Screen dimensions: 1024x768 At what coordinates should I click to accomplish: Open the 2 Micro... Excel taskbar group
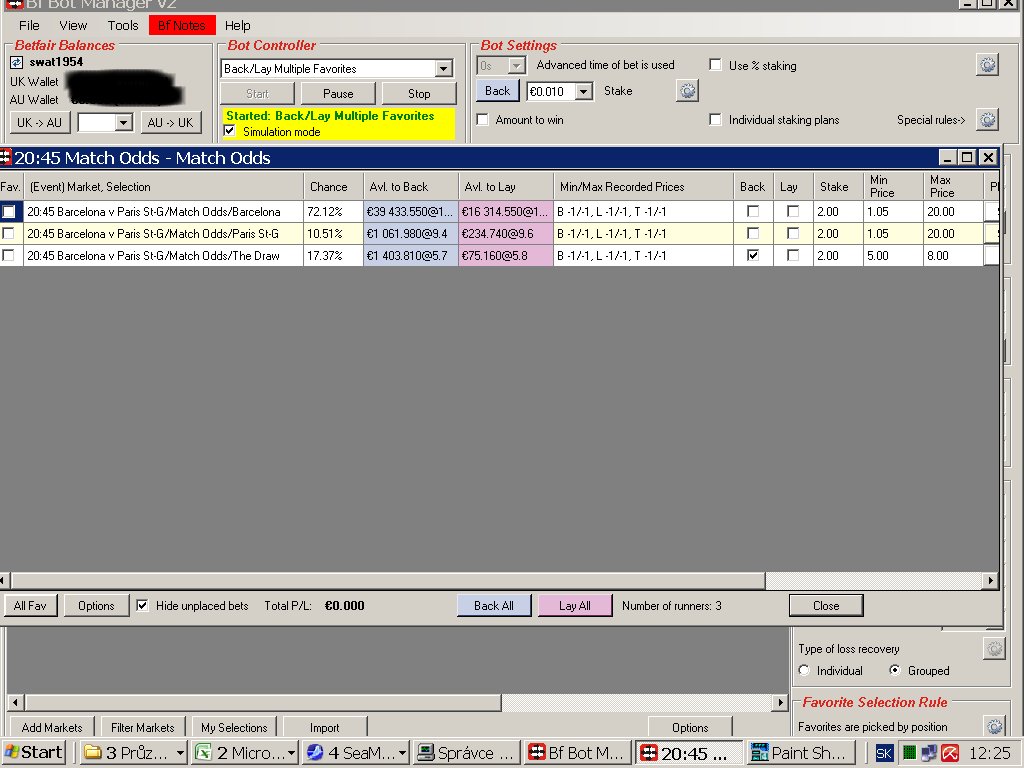coord(246,753)
